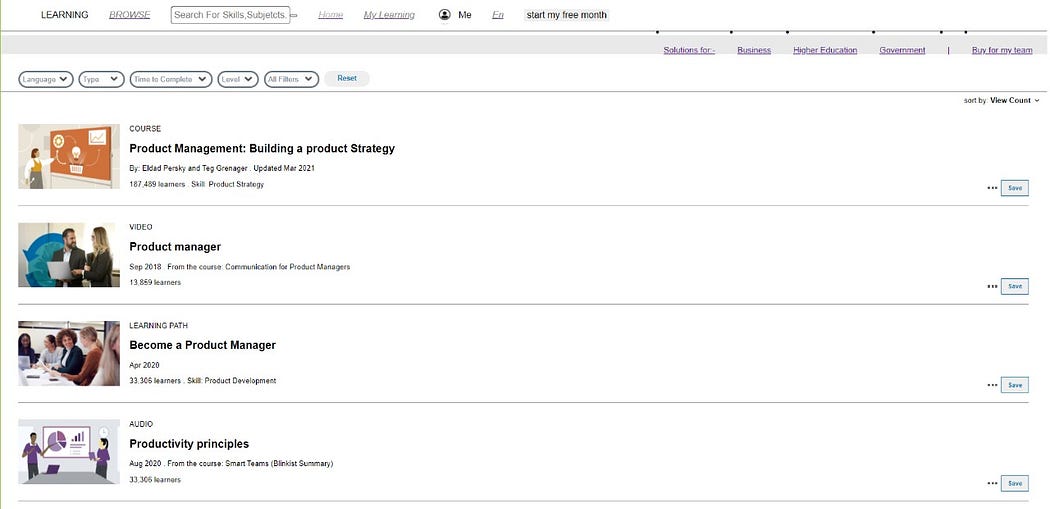Open Higher Education link
Screen dimensions: 1050x509
[825, 50]
